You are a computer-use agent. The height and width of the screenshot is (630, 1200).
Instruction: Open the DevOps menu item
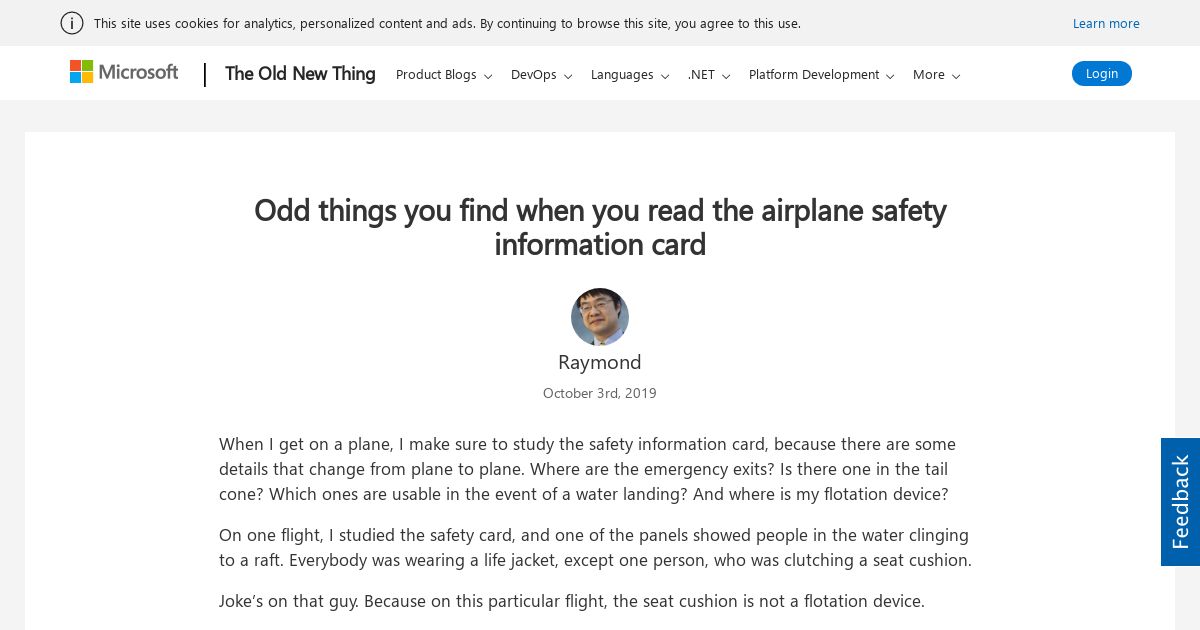pos(541,74)
